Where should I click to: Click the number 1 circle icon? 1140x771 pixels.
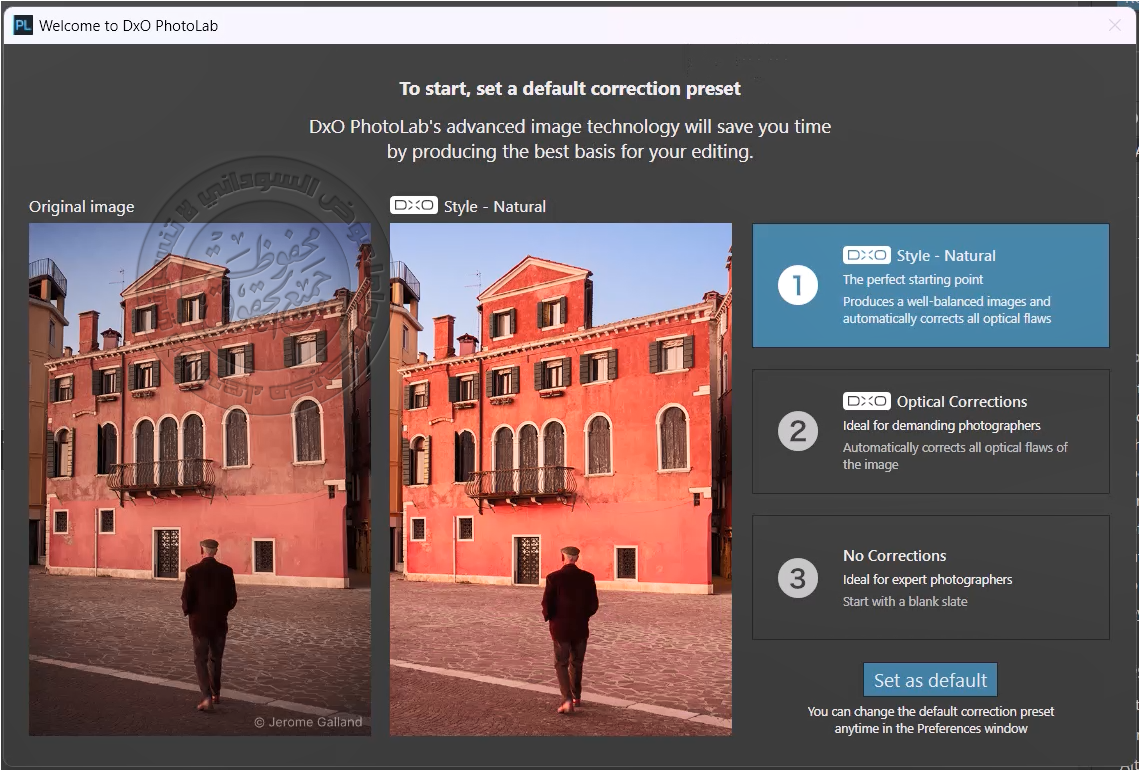[x=798, y=285]
